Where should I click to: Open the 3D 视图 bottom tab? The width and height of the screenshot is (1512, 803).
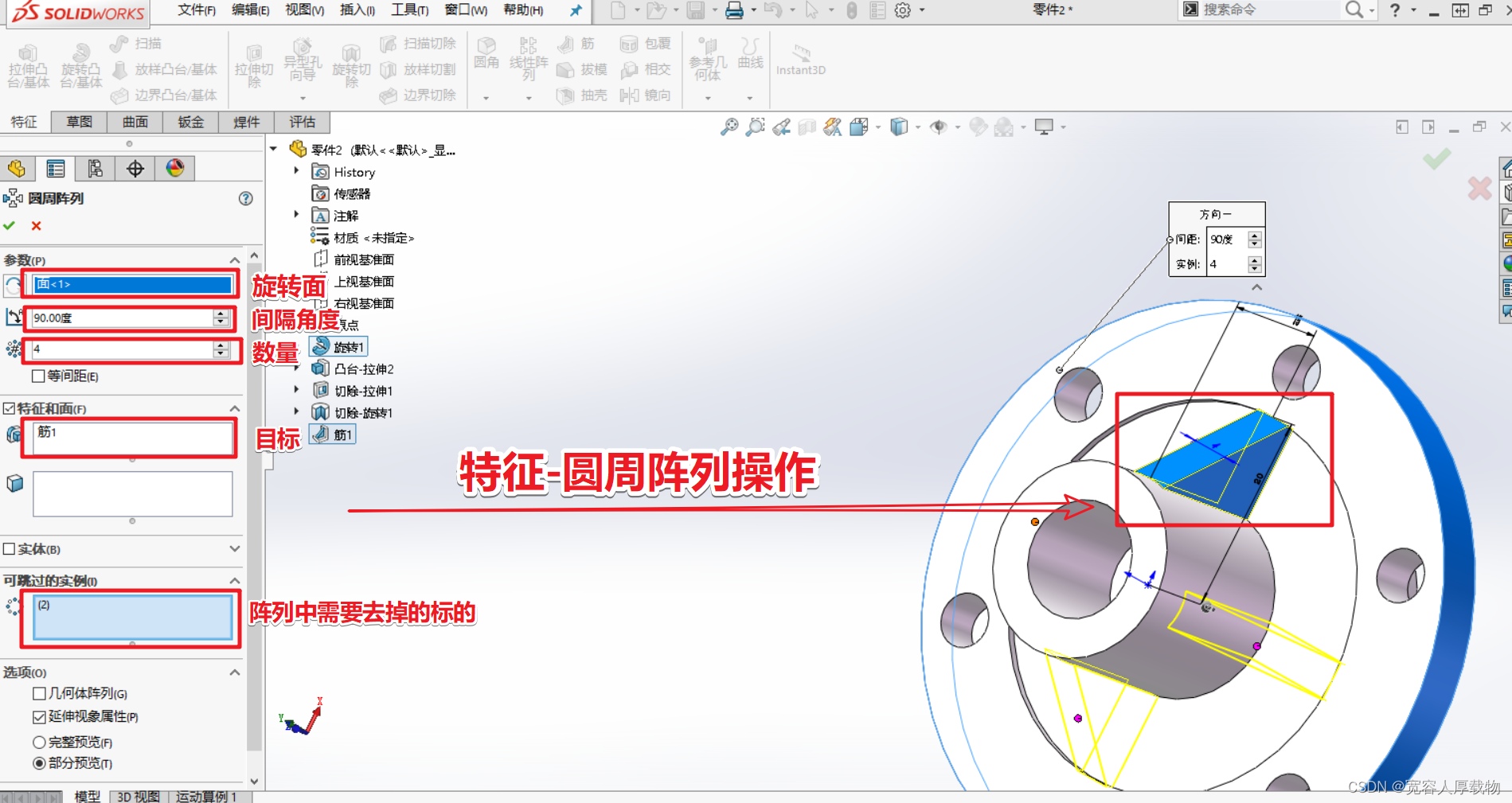click(139, 796)
